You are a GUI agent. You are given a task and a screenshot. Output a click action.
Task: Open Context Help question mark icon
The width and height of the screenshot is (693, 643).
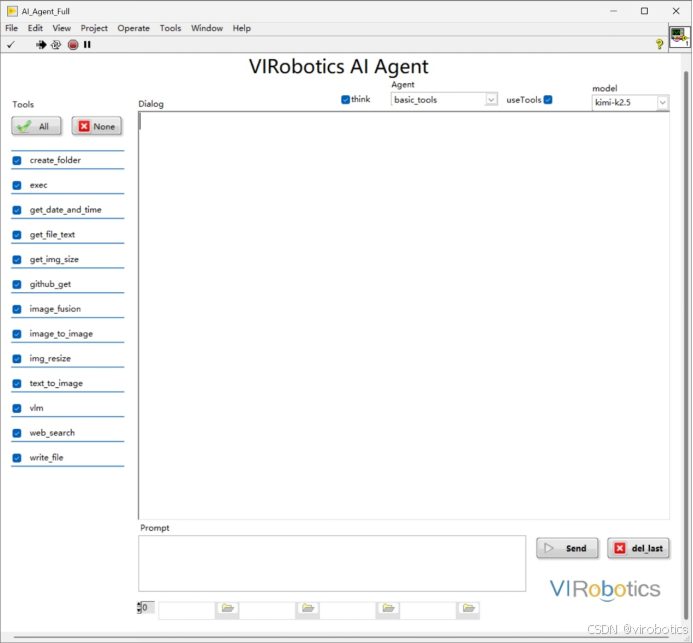[659, 44]
